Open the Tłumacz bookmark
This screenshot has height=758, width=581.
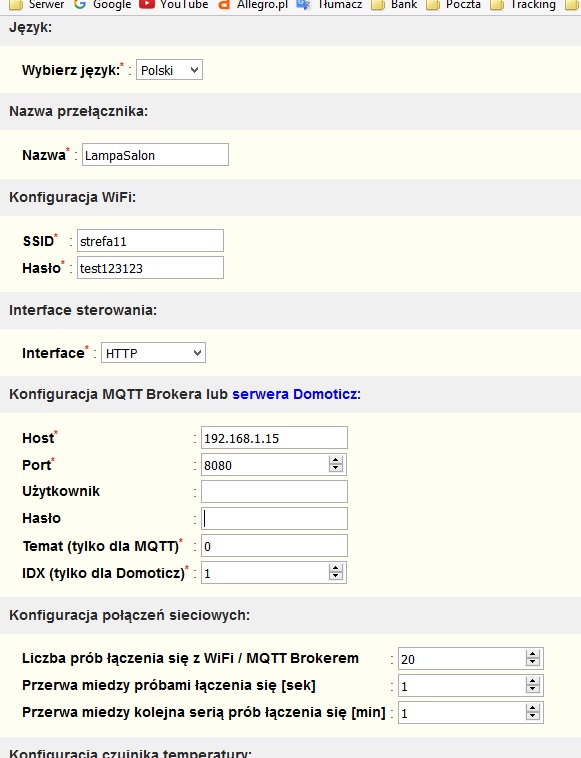(329, 5)
